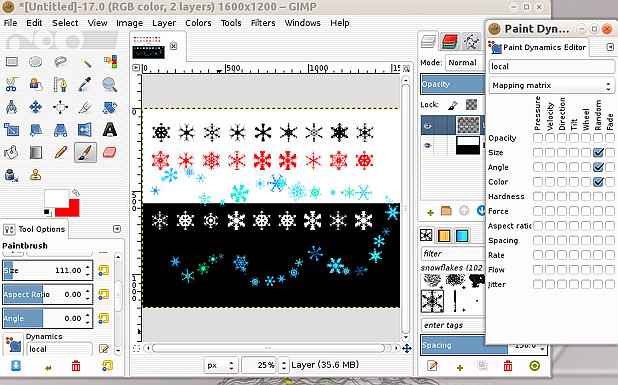Click the red background color swatch
Viewport: 618px width, 385px height.
[73, 211]
